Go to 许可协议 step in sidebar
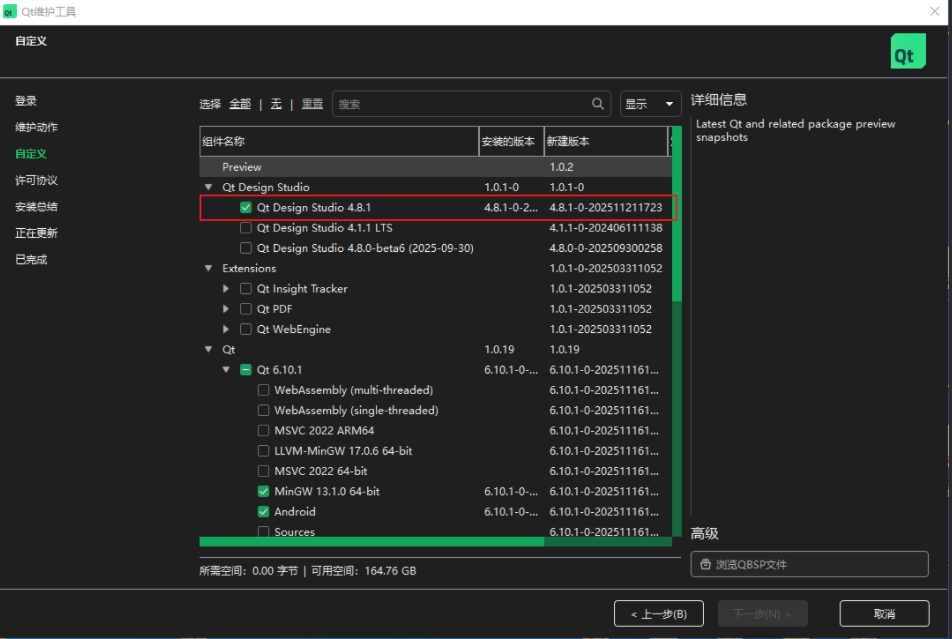Viewport: 952px width, 639px height. click(x=36, y=180)
